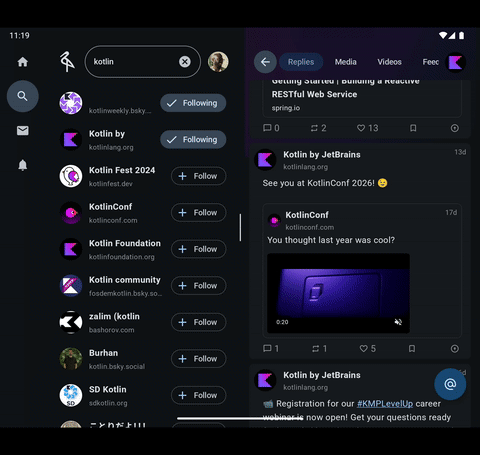Switch to the Replies tab
480x455 pixels.
tap(301, 62)
